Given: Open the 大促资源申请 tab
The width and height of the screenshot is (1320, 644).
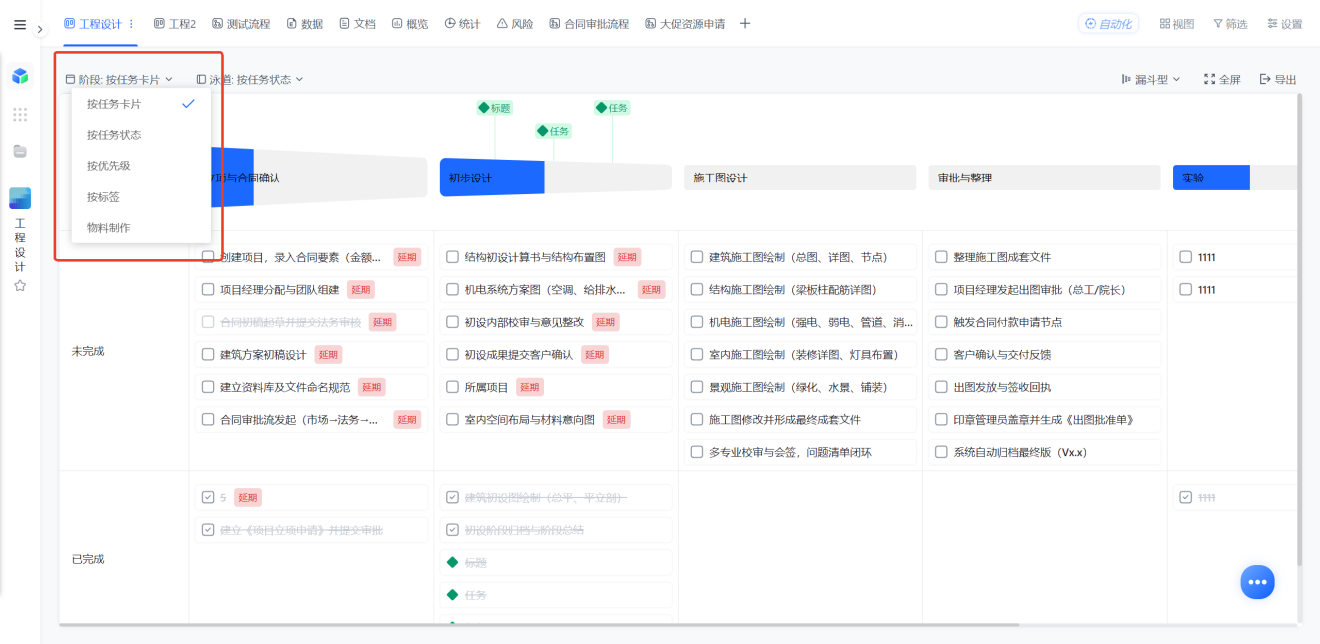Looking at the screenshot, I should (685, 23).
